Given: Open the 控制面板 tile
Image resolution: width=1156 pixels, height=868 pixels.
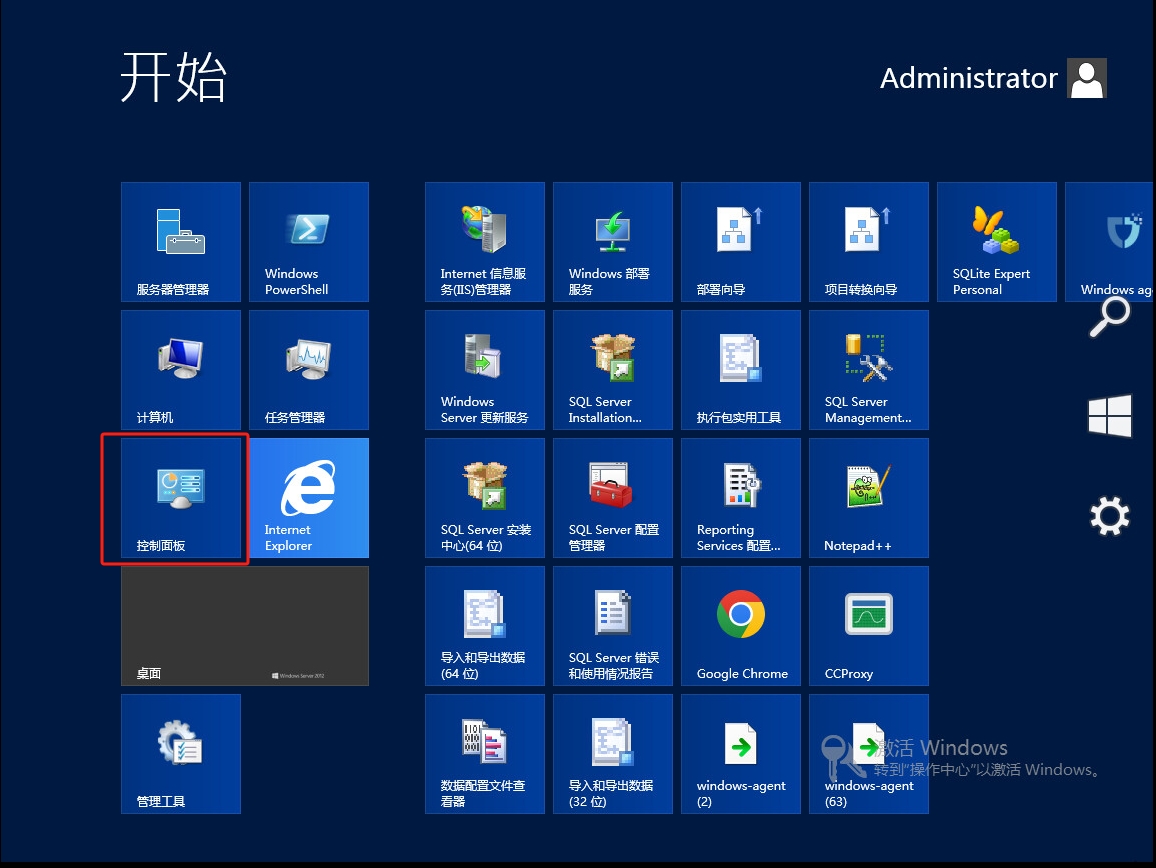Looking at the screenshot, I should [x=181, y=498].
